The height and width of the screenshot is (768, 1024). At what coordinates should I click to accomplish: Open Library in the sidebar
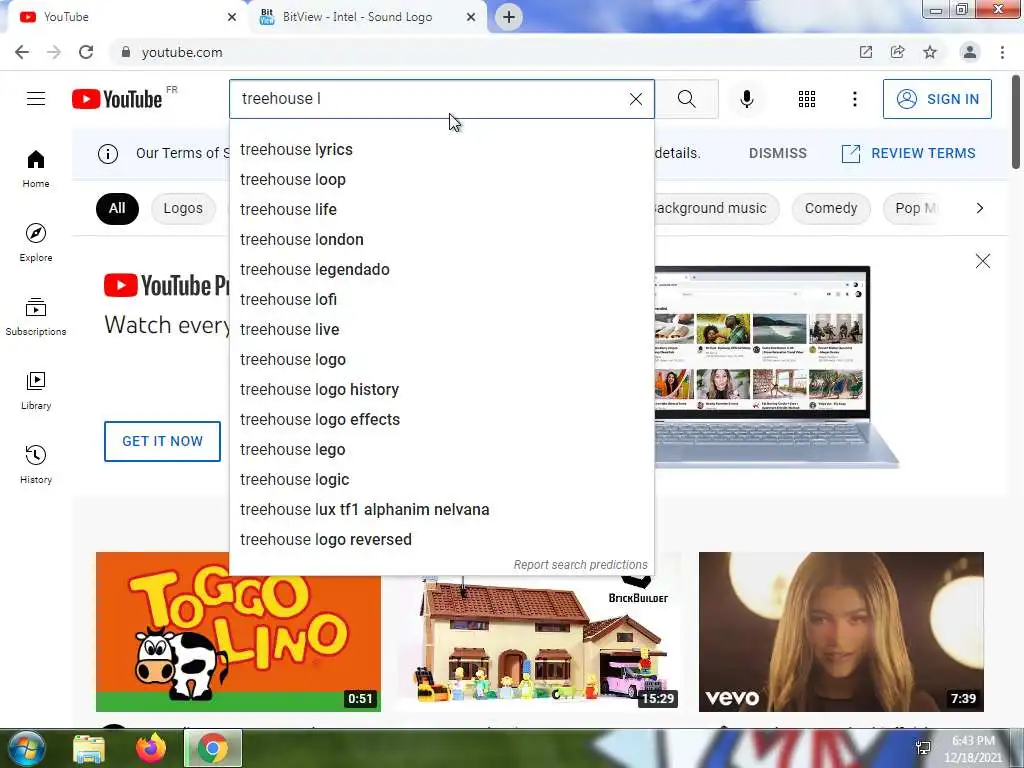[36, 391]
